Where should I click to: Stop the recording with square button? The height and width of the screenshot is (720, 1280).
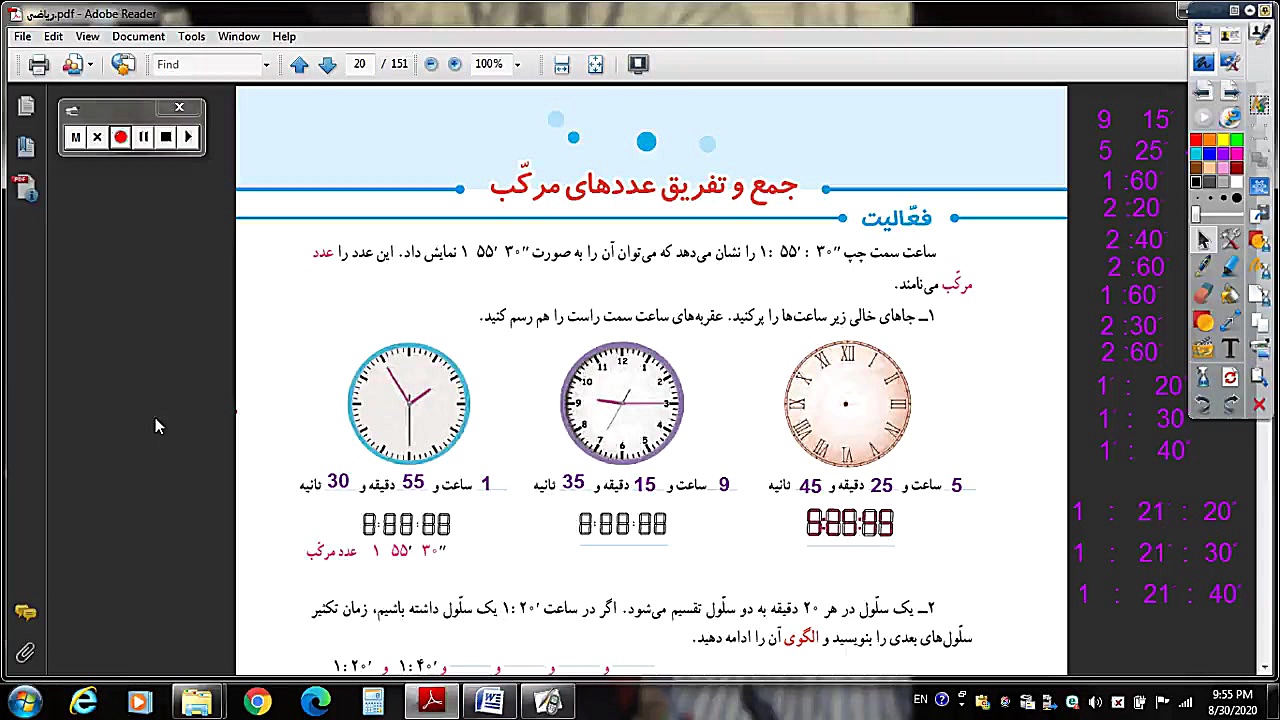[166, 137]
